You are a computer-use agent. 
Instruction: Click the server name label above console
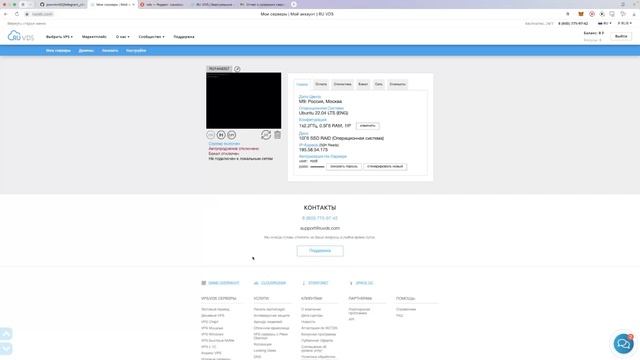(219, 69)
